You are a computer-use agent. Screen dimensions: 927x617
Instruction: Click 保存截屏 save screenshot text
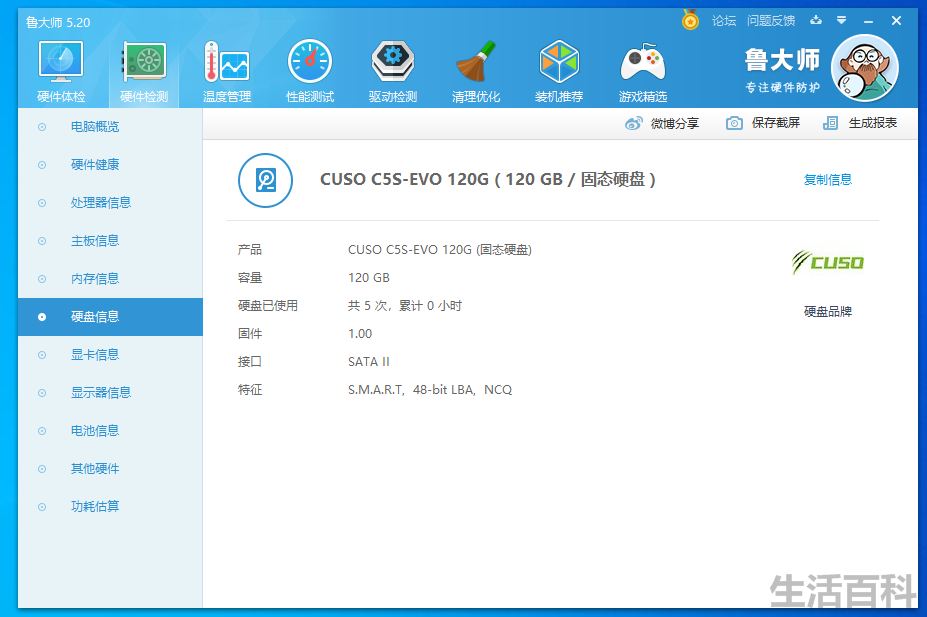point(776,123)
